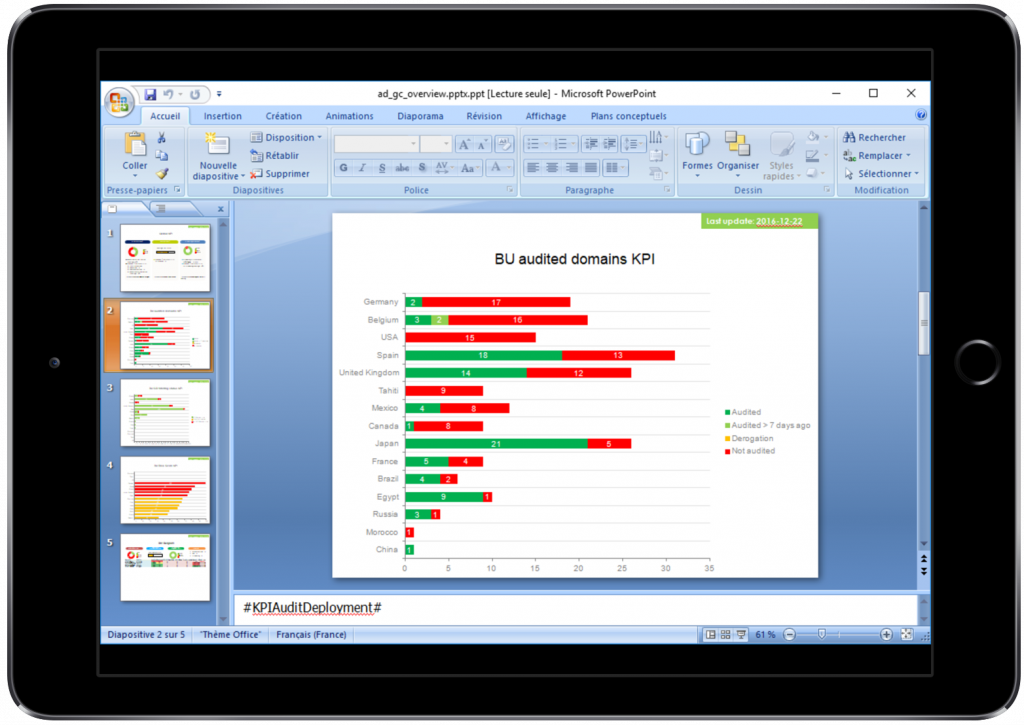The height and width of the screenshot is (725, 1024).
Task: Open the Insertion ribbon tab
Action: [222, 116]
